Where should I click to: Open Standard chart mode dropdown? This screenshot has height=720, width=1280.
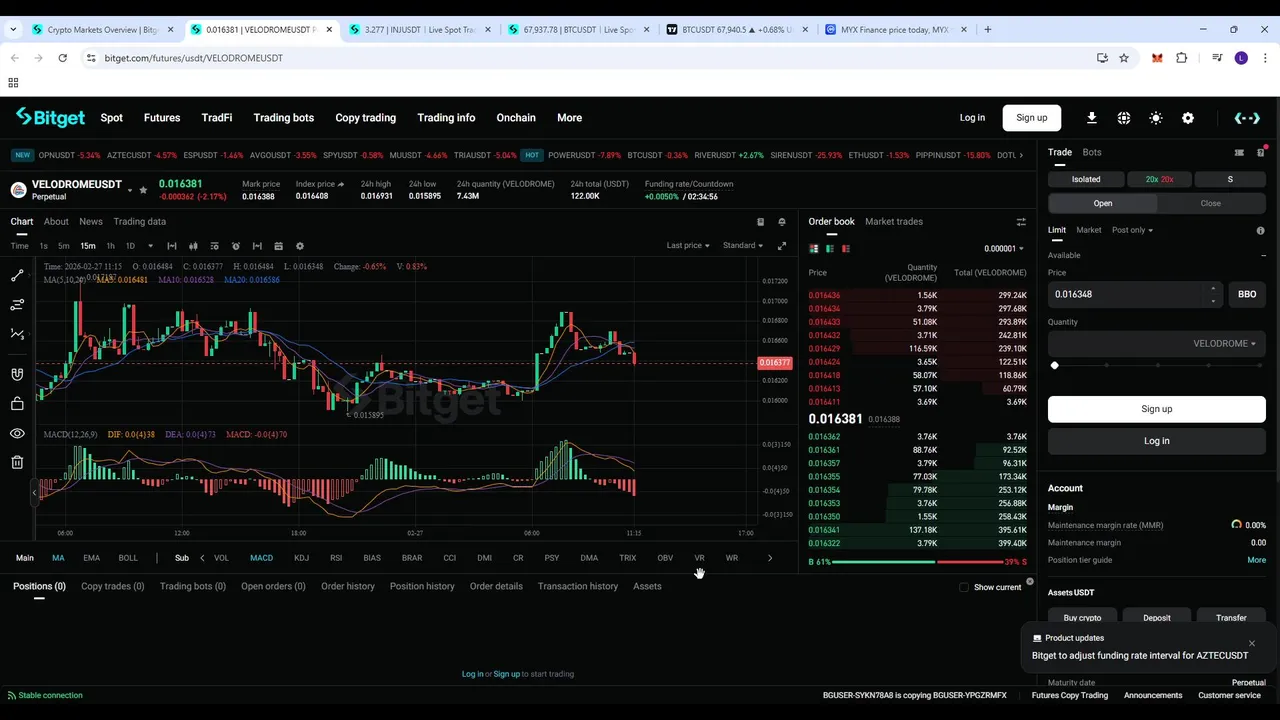click(742, 246)
